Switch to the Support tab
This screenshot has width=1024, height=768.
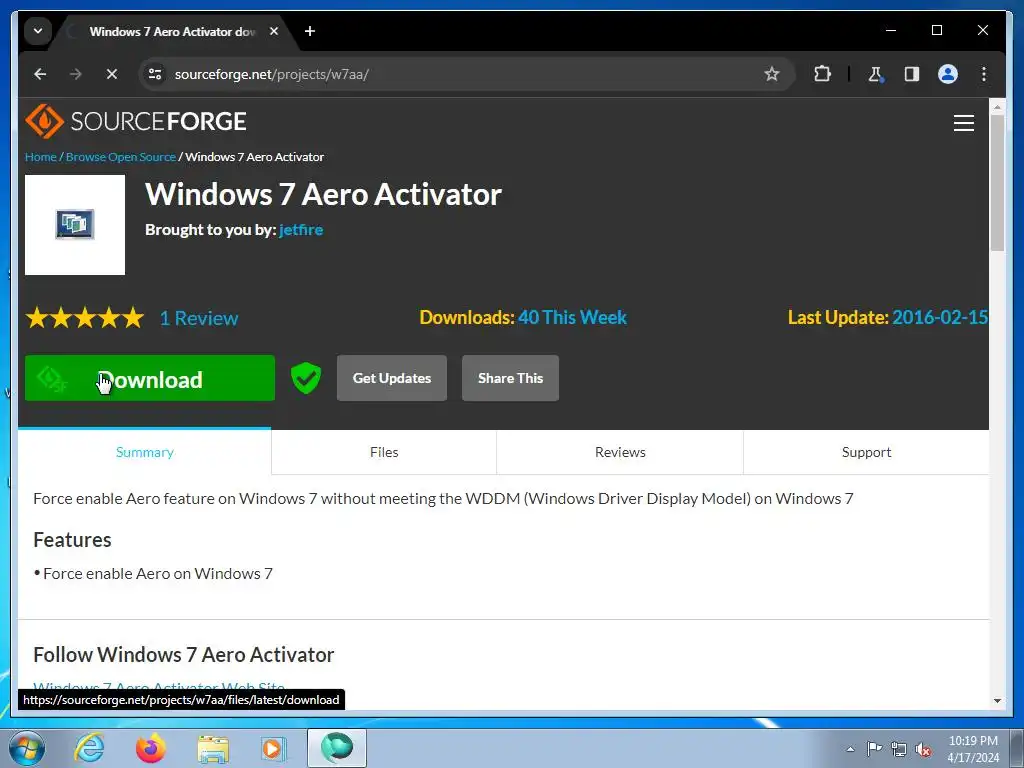pyautogui.click(x=866, y=452)
